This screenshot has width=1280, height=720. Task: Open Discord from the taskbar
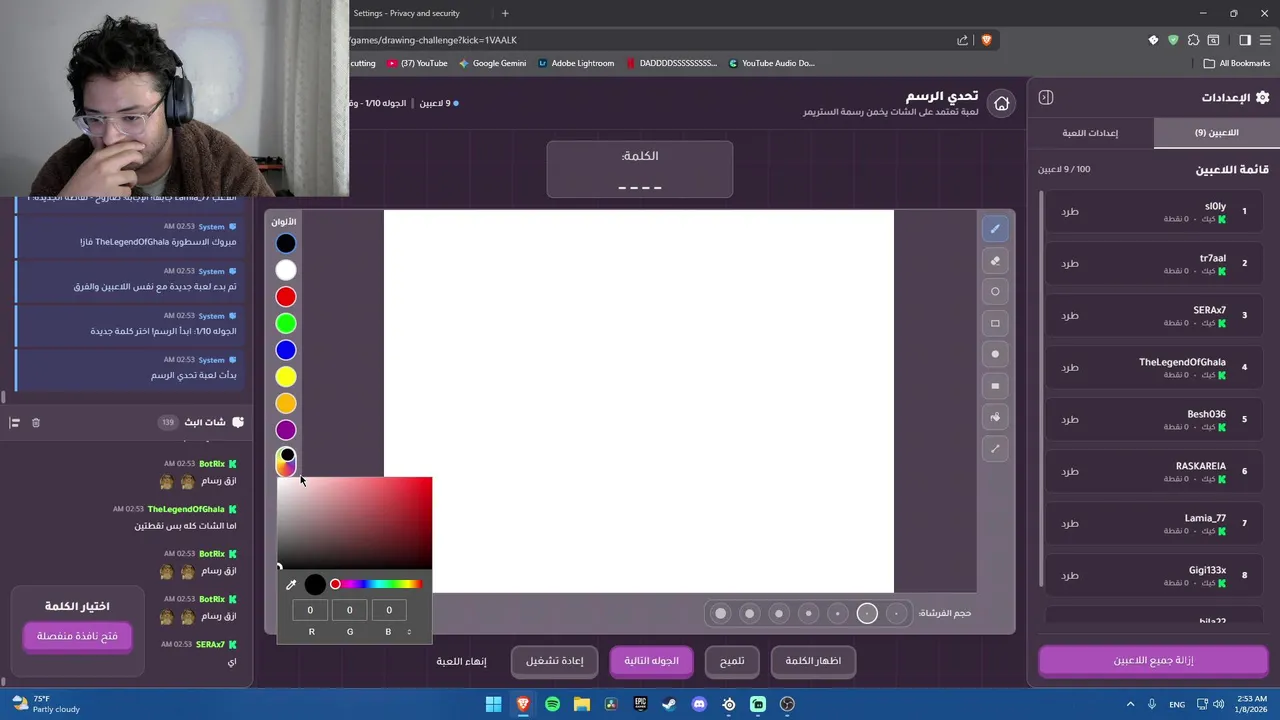coord(699,704)
